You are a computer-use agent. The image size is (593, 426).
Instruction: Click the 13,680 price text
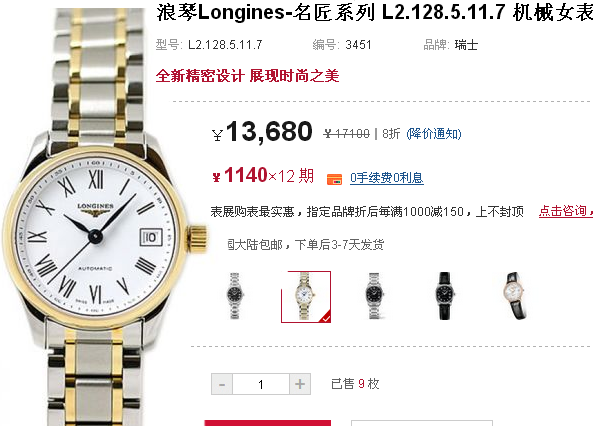[269, 132]
